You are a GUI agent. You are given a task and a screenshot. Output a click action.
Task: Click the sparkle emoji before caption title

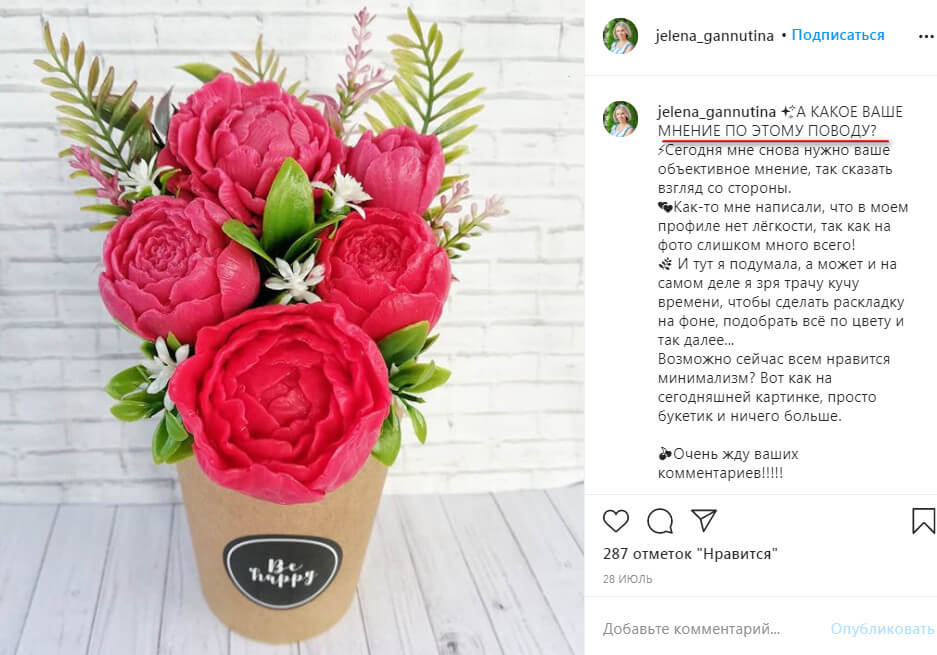pyautogui.click(x=787, y=112)
